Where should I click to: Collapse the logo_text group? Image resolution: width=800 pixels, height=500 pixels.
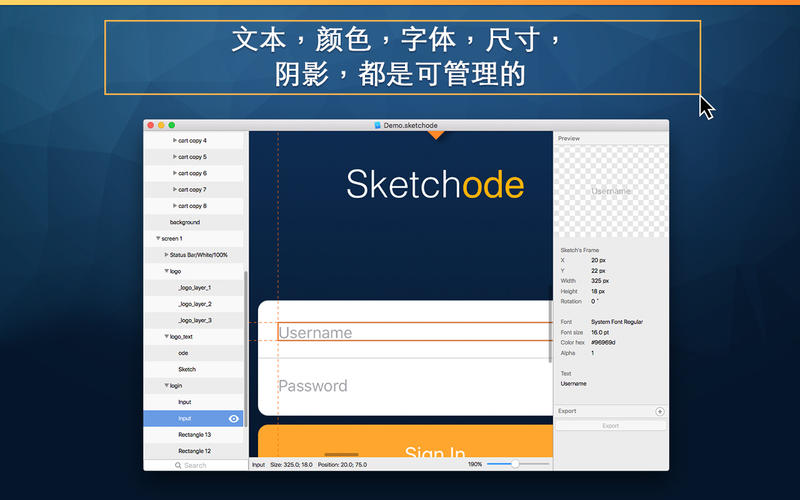[166, 336]
